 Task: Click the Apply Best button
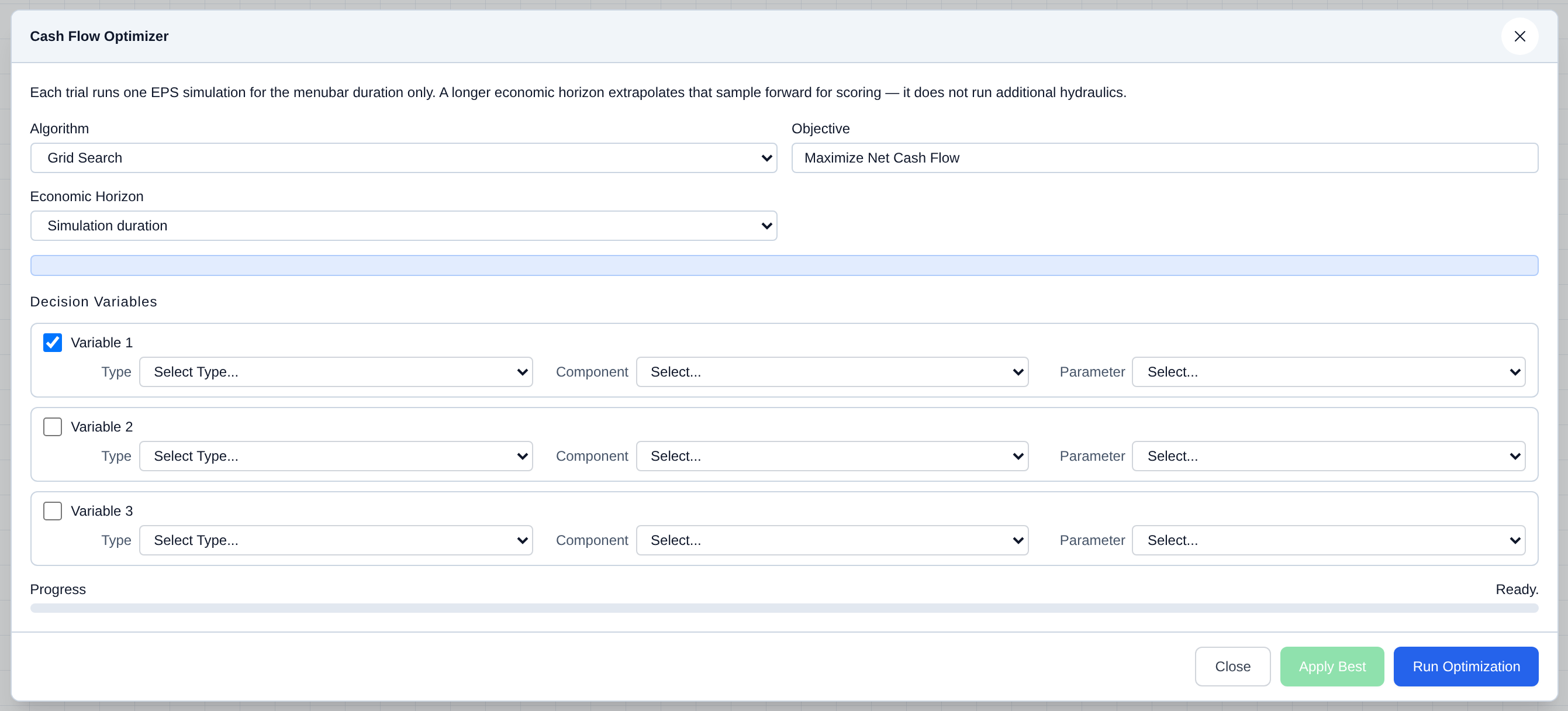tap(1332, 666)
